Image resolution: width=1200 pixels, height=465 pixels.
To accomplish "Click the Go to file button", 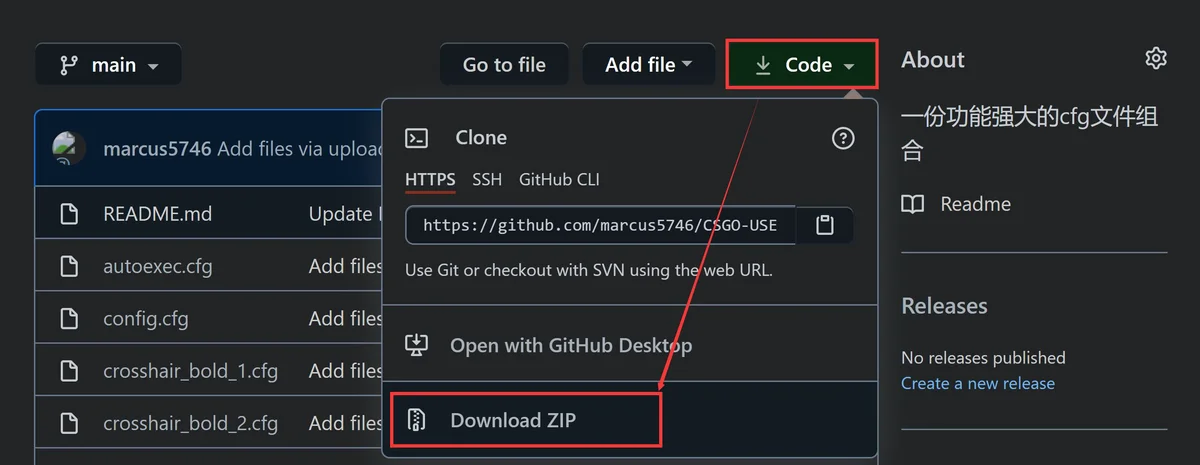I will point(504,65).
